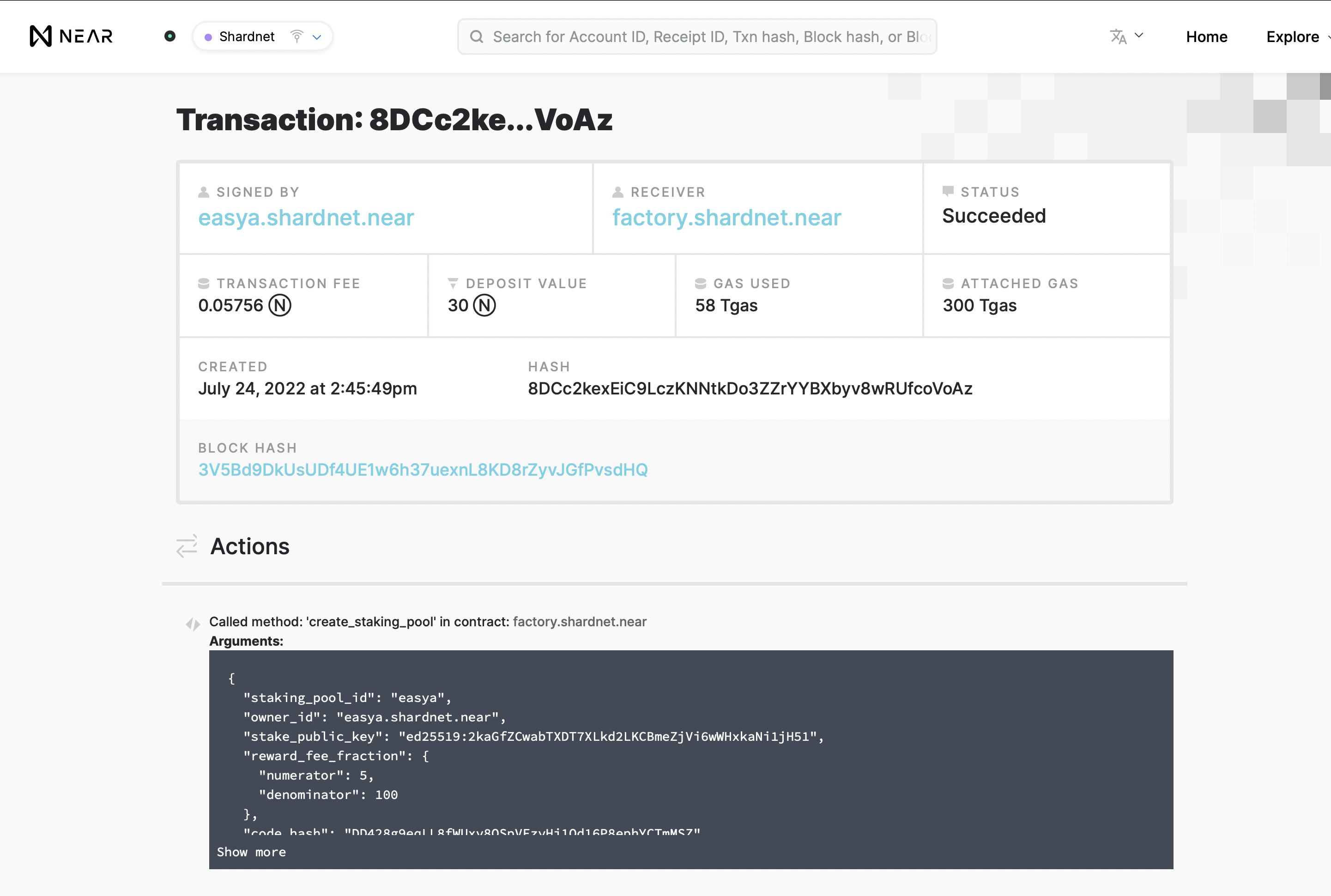Image resolution: width=1331 pixels, height=896 pixels.
Task: Open factory.shardnet.near receiver link
Action: [x=726, y=218]
